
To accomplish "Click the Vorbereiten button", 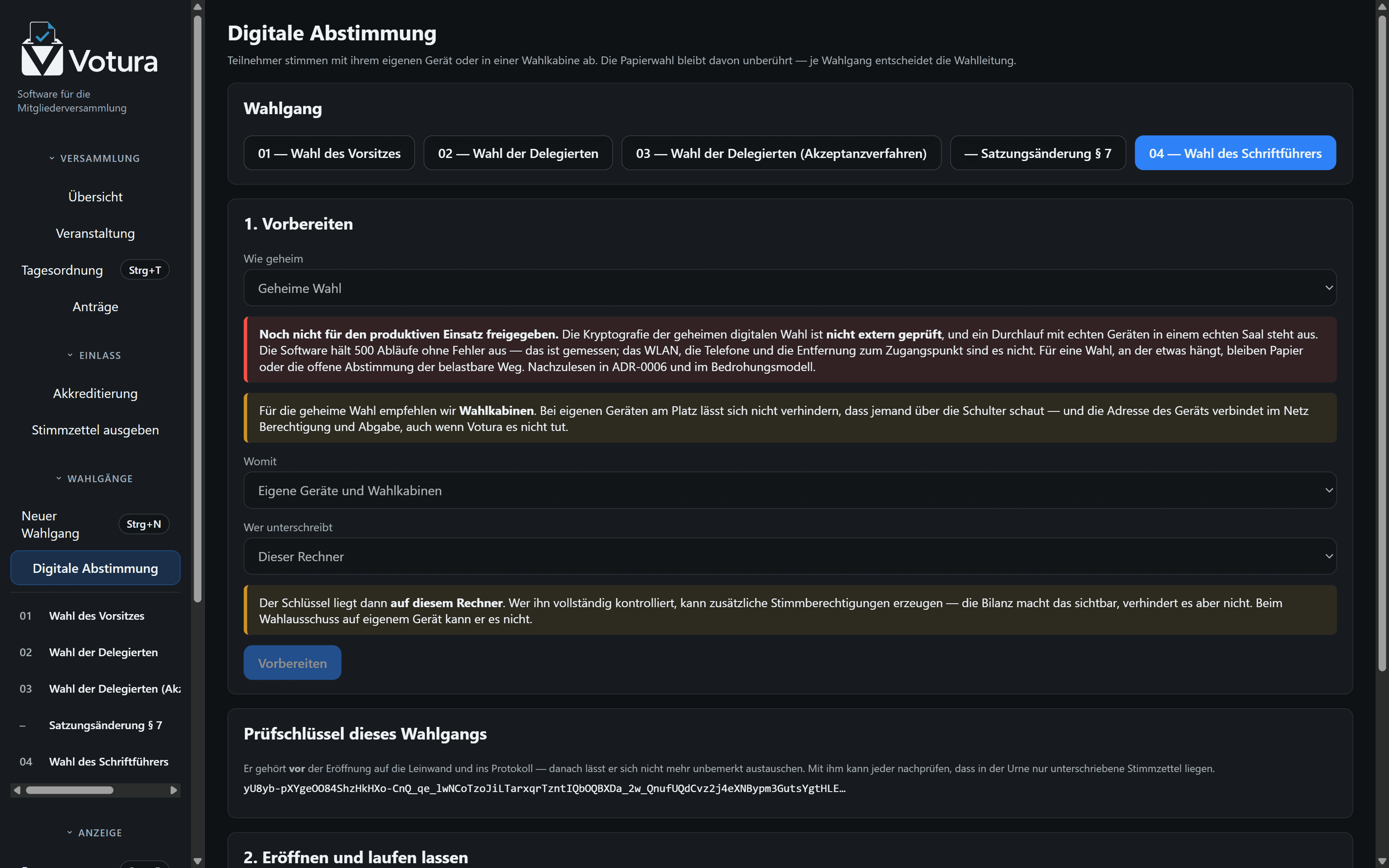I will click(292, 663).
